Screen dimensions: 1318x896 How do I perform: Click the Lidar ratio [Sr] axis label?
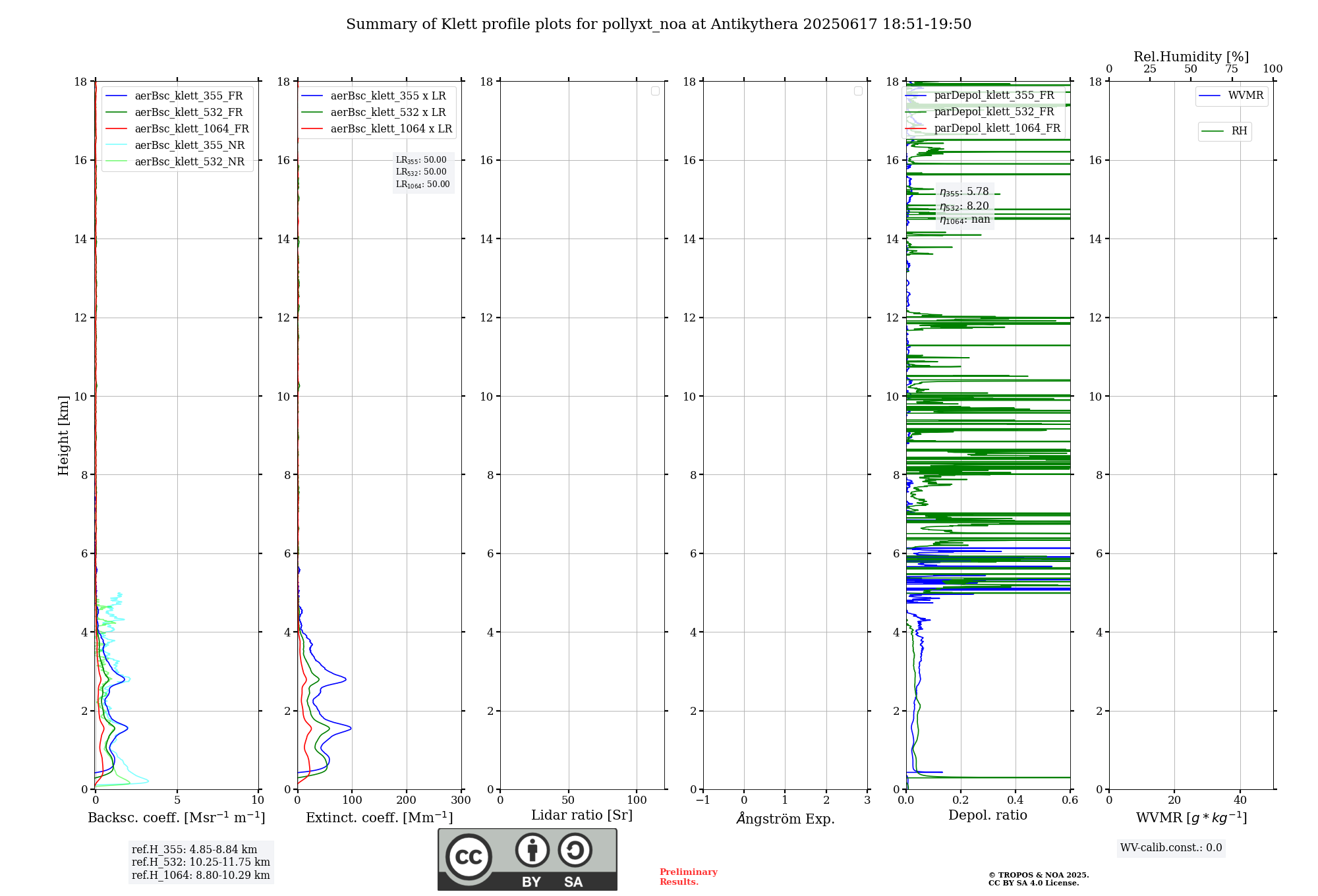point(582,816)
